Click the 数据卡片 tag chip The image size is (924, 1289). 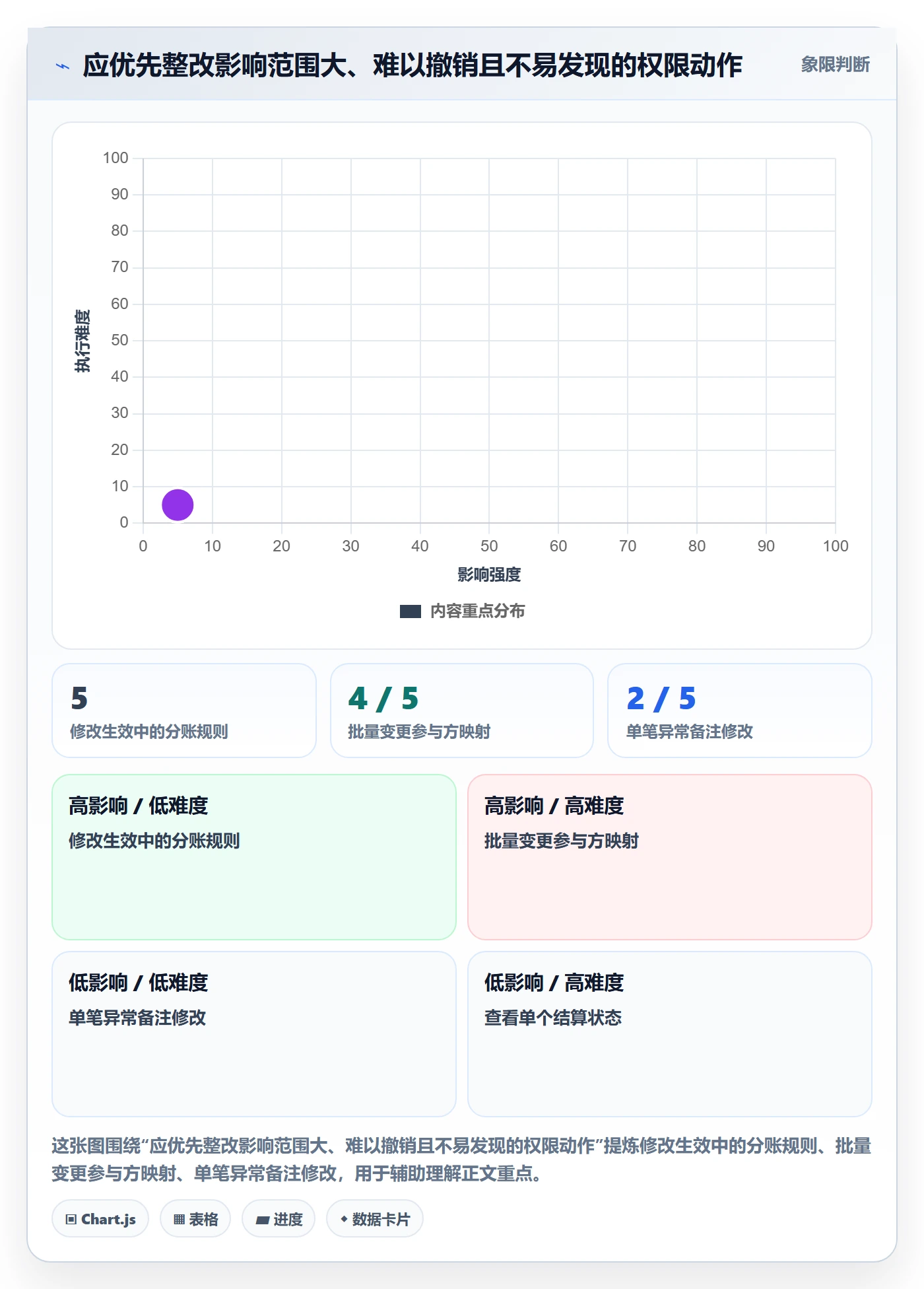(x=375, y=1219)
